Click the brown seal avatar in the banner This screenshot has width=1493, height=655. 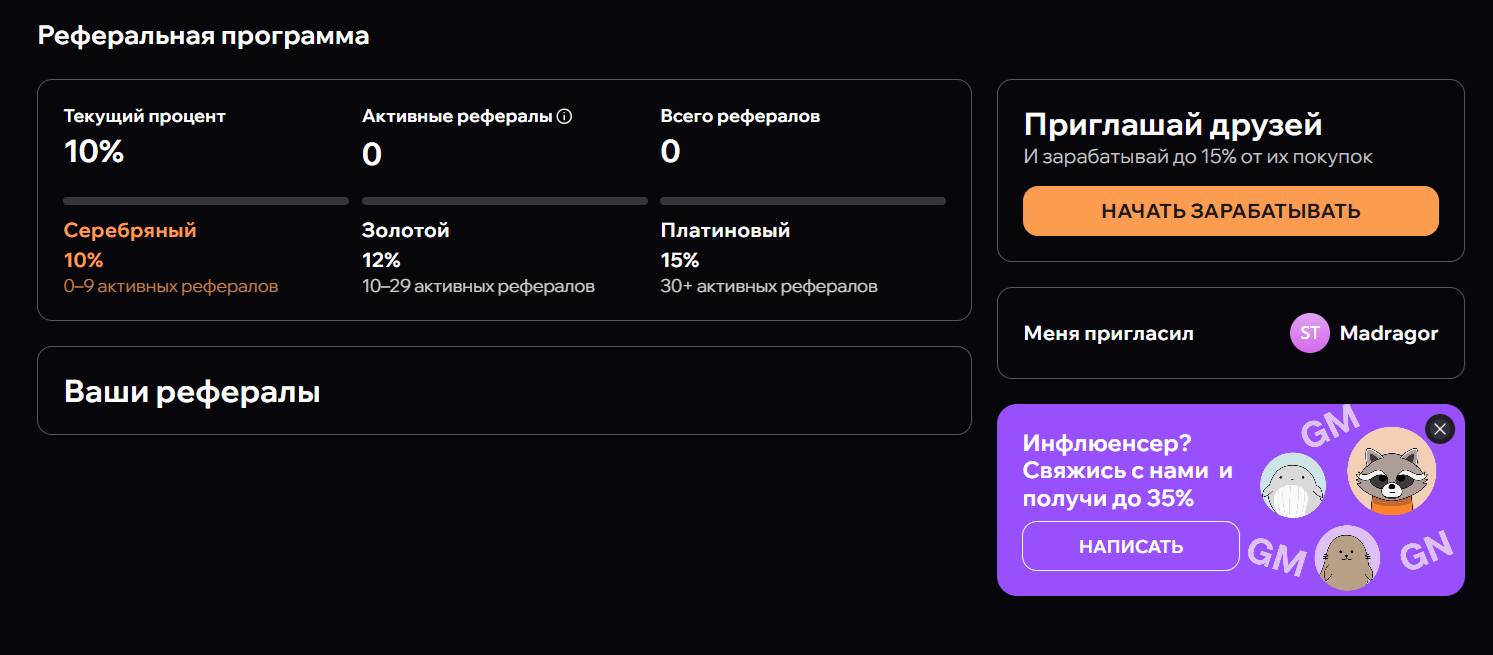[1346, 558]
